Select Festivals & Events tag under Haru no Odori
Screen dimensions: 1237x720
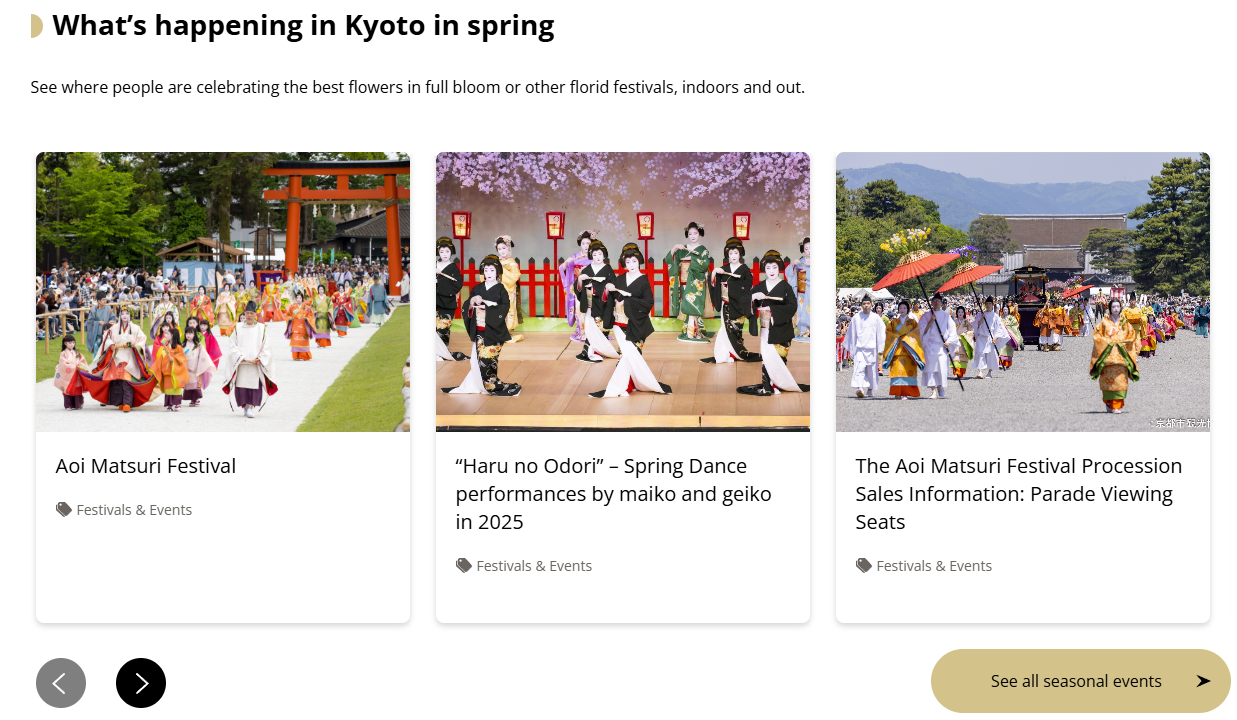pyautogui.click(x=534, y=566)
